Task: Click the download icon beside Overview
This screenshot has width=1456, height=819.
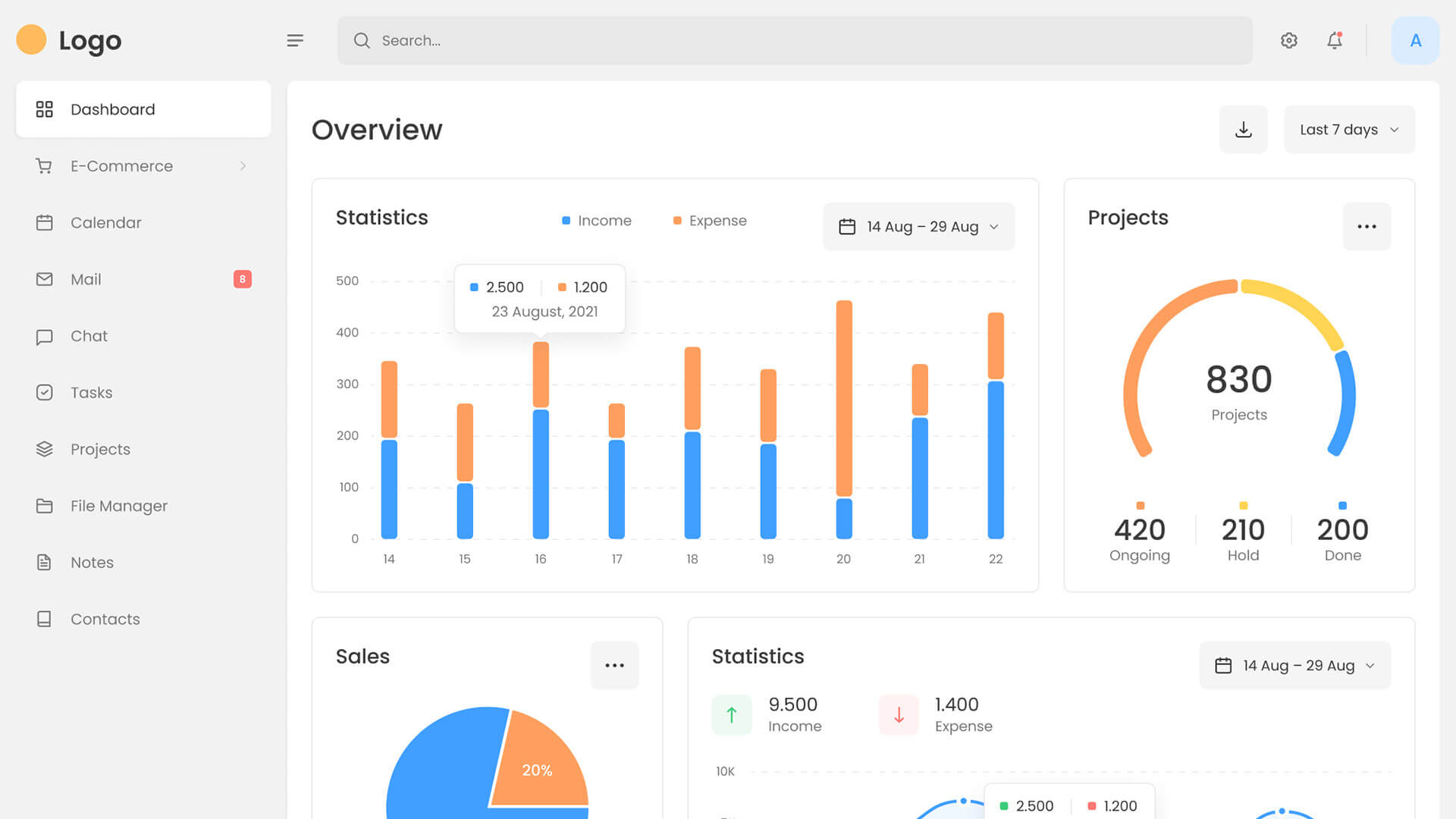Action: (x=1243, y=130)
